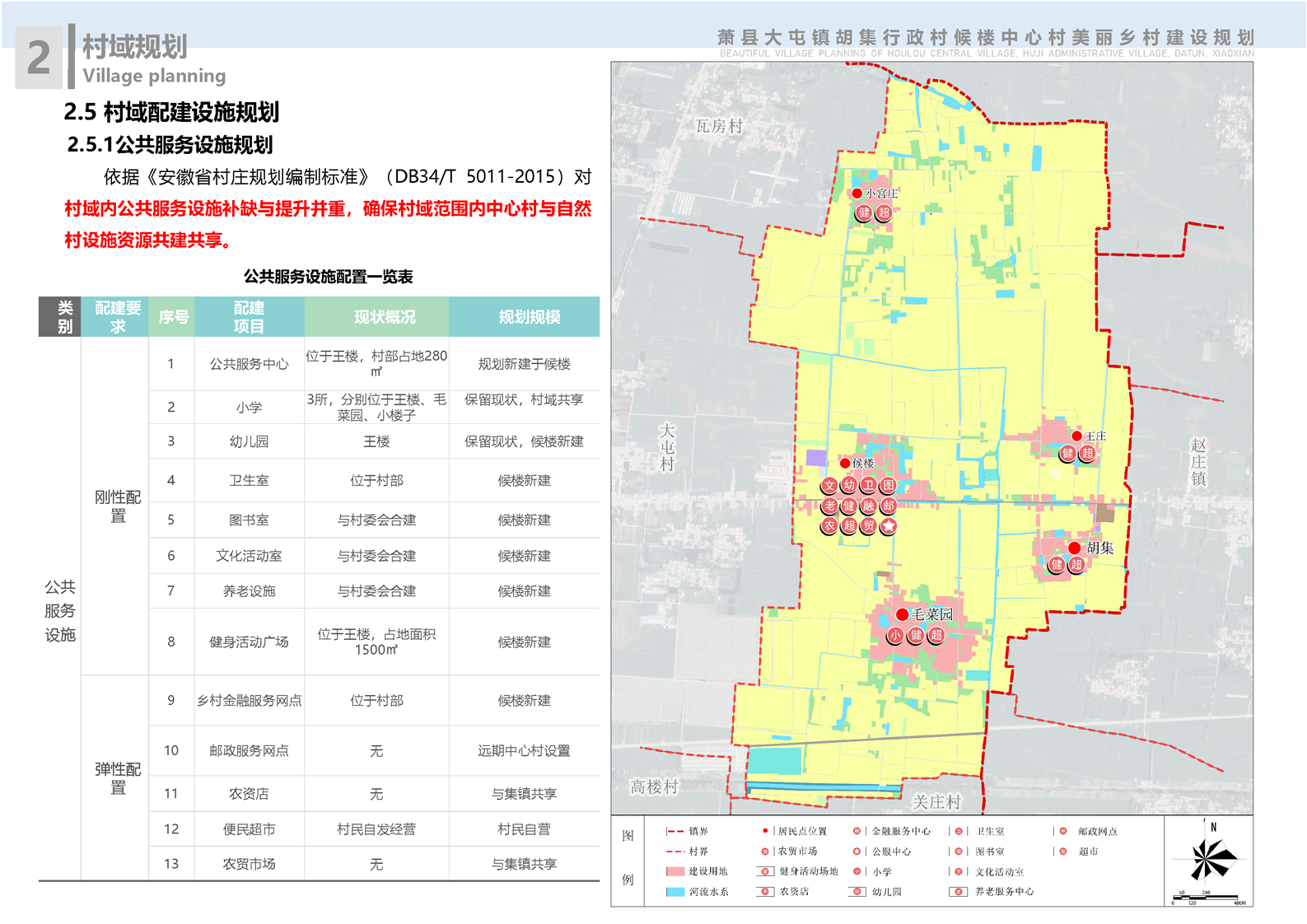Select the 老 elderly care icon on map

click(x=829, y=506)
